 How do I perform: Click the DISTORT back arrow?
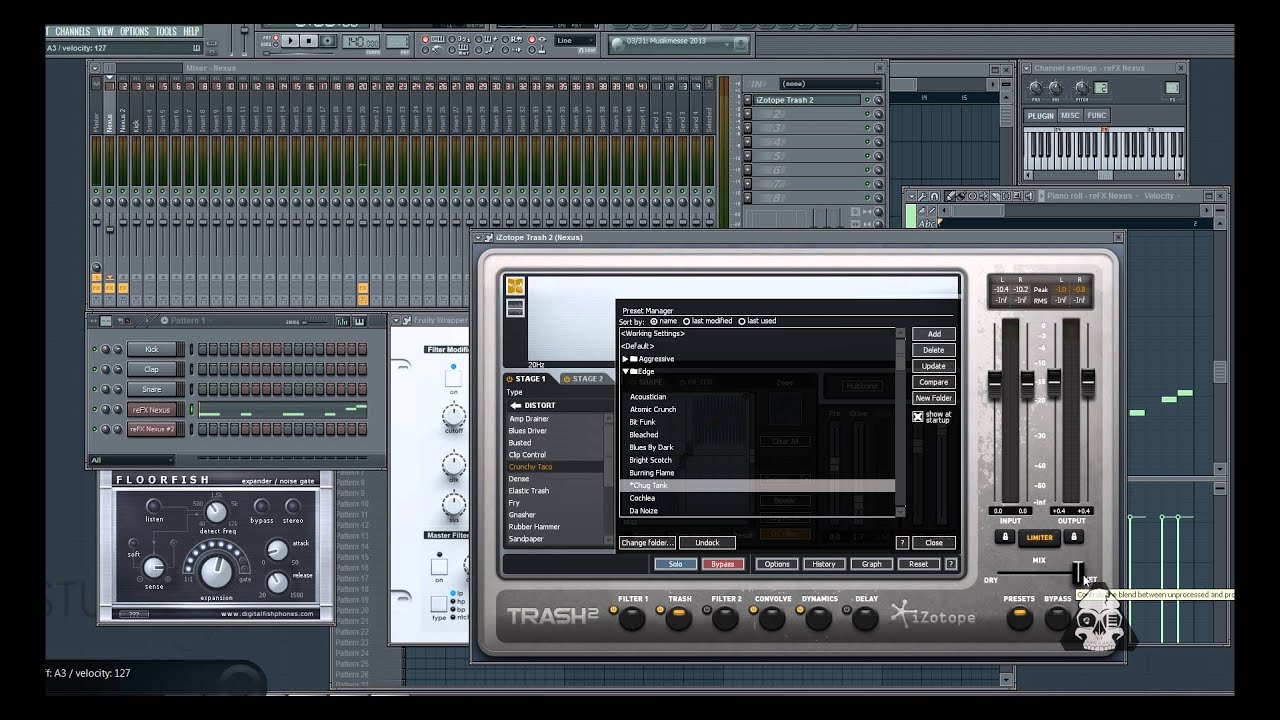point(516,405)
